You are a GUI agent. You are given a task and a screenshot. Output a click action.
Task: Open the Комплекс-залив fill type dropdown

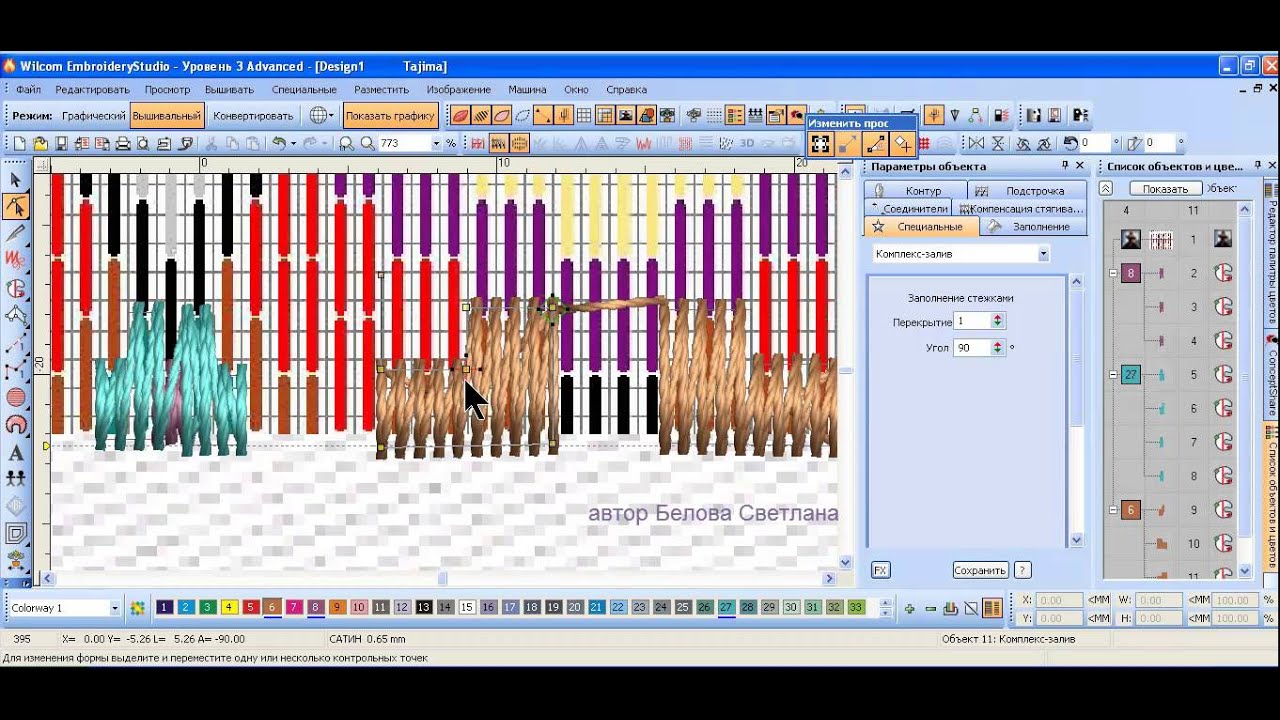(1043, 254)
